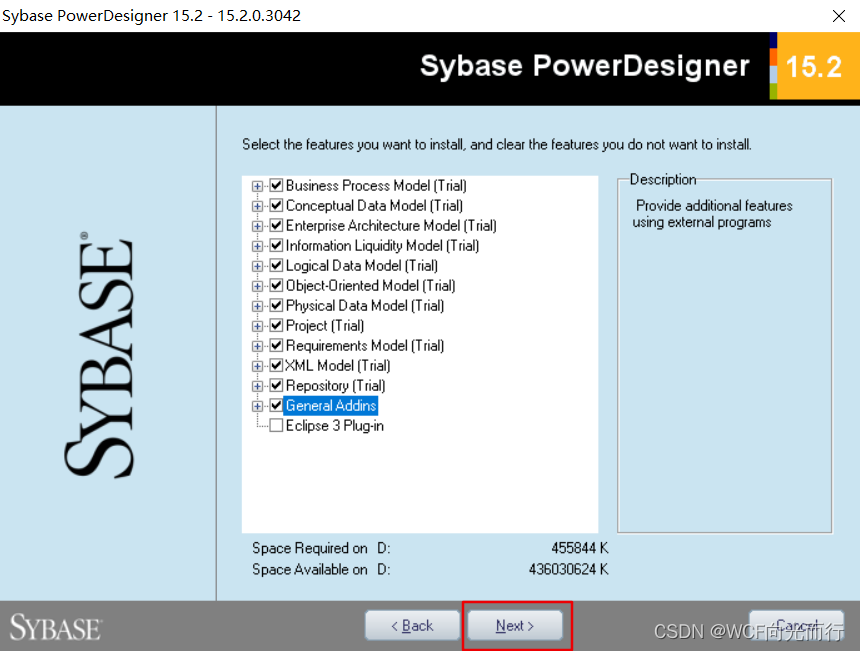Enable the Eclipse 3 Plug-in checkbox
This screenshot has height=651, width=860.
point(275,425)
